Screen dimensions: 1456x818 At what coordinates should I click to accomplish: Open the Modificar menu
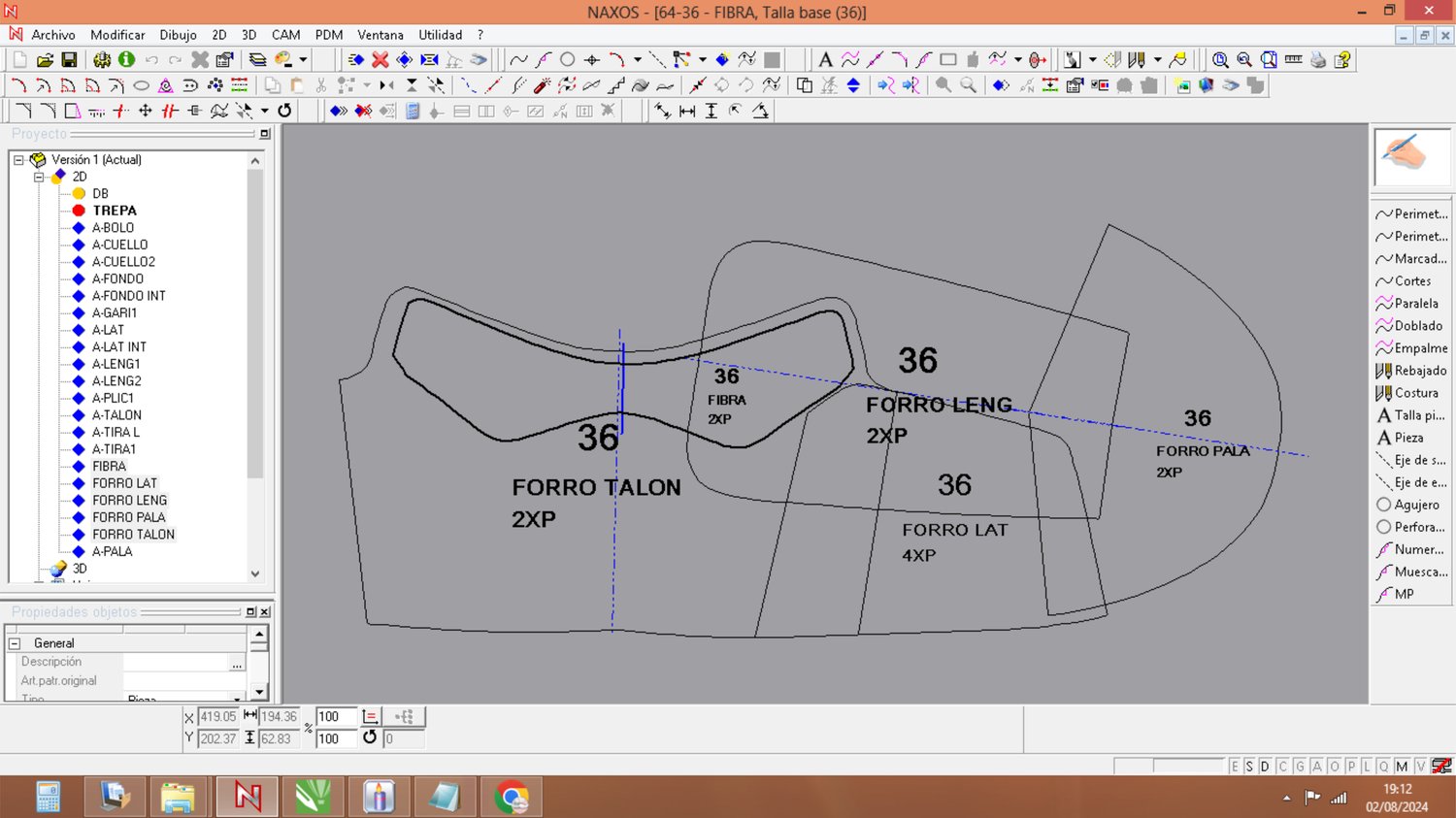[117, 35]
